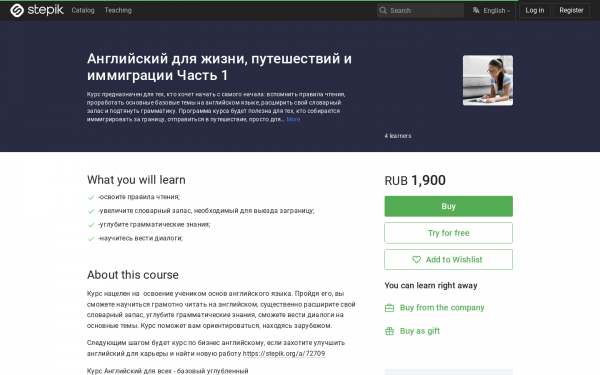Click checkmark icon beside 'научитесь вести диалоги'
Image resolution: width=600 pixels, height=375 pixels.
(91, 239)
